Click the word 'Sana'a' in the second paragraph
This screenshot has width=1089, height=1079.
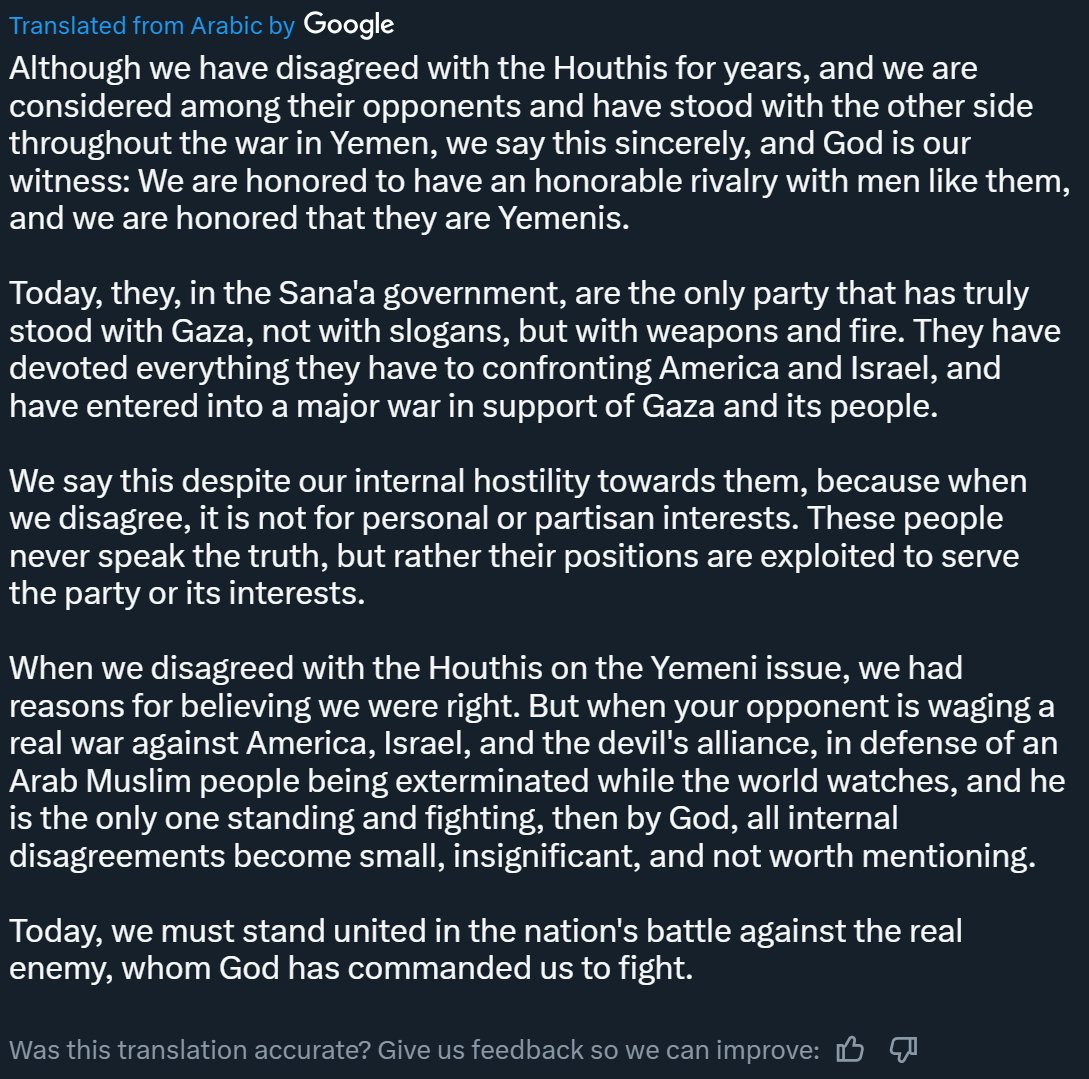[326, 293]
